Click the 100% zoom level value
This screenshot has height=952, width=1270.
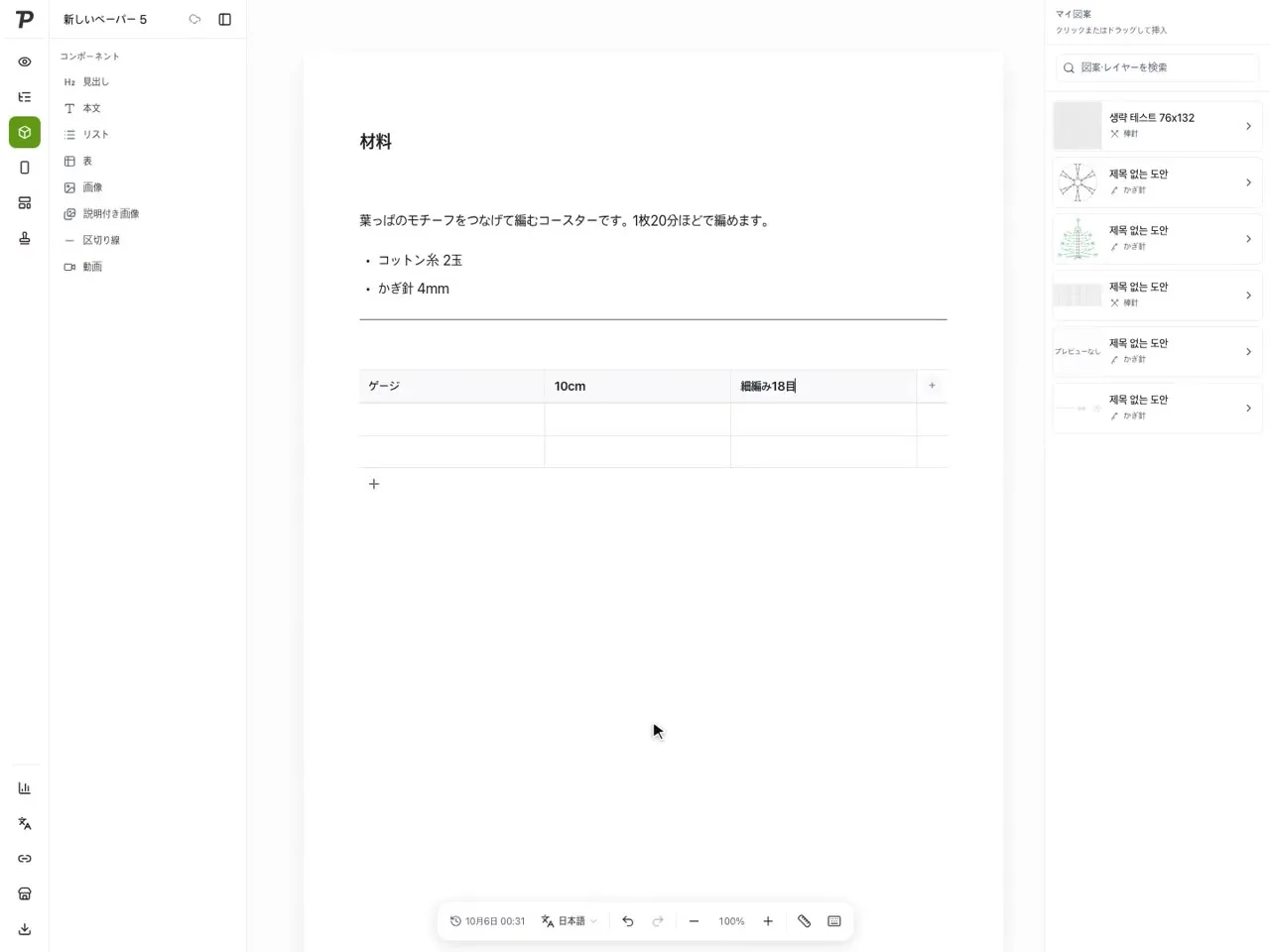point(731,921)
